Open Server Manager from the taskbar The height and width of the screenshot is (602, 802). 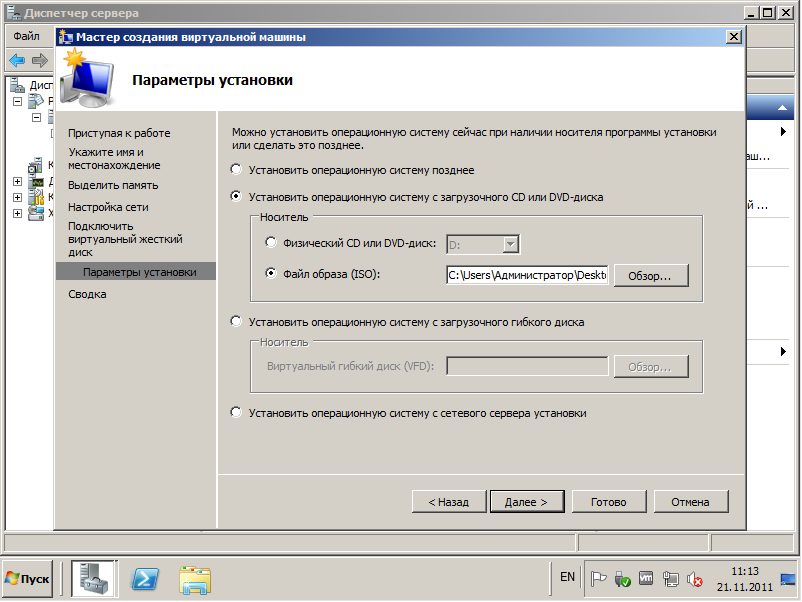point(94,578)
